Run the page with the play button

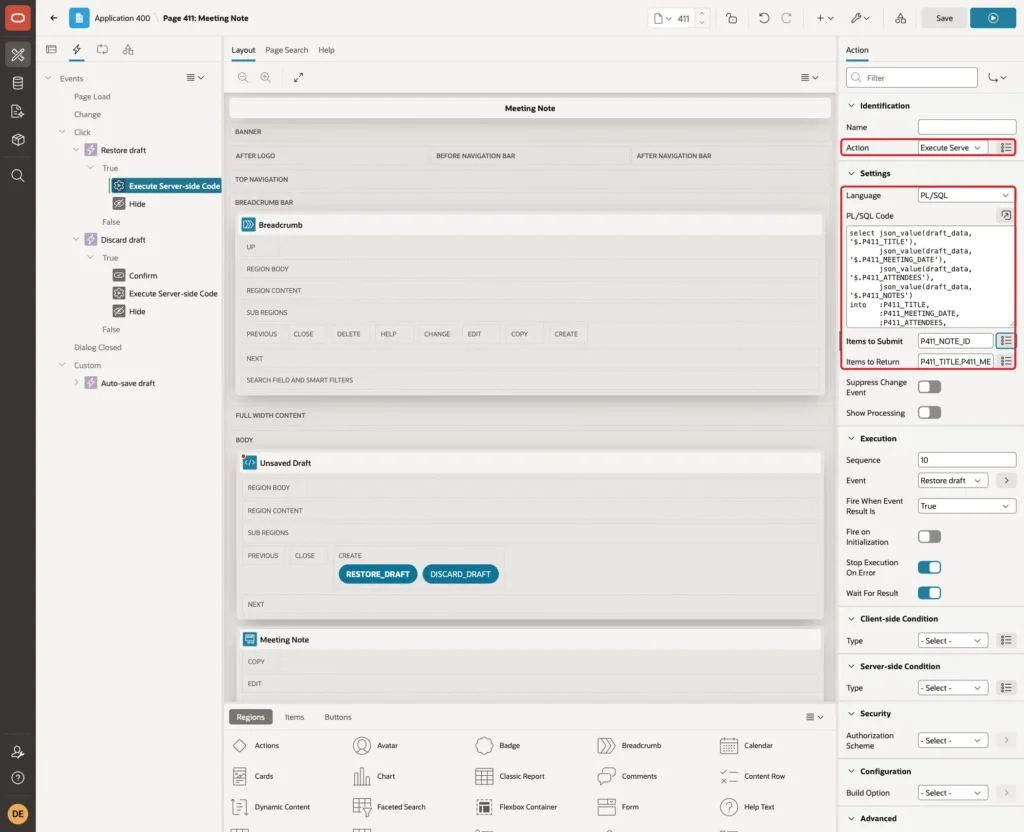point(993,18)
